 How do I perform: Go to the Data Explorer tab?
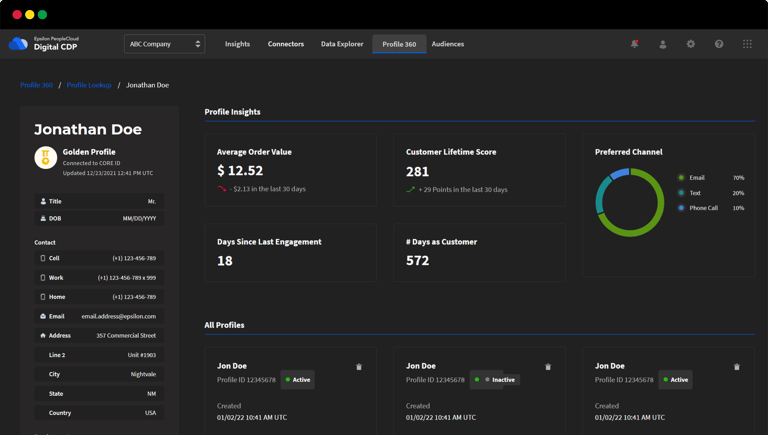(x=342, y=44)
